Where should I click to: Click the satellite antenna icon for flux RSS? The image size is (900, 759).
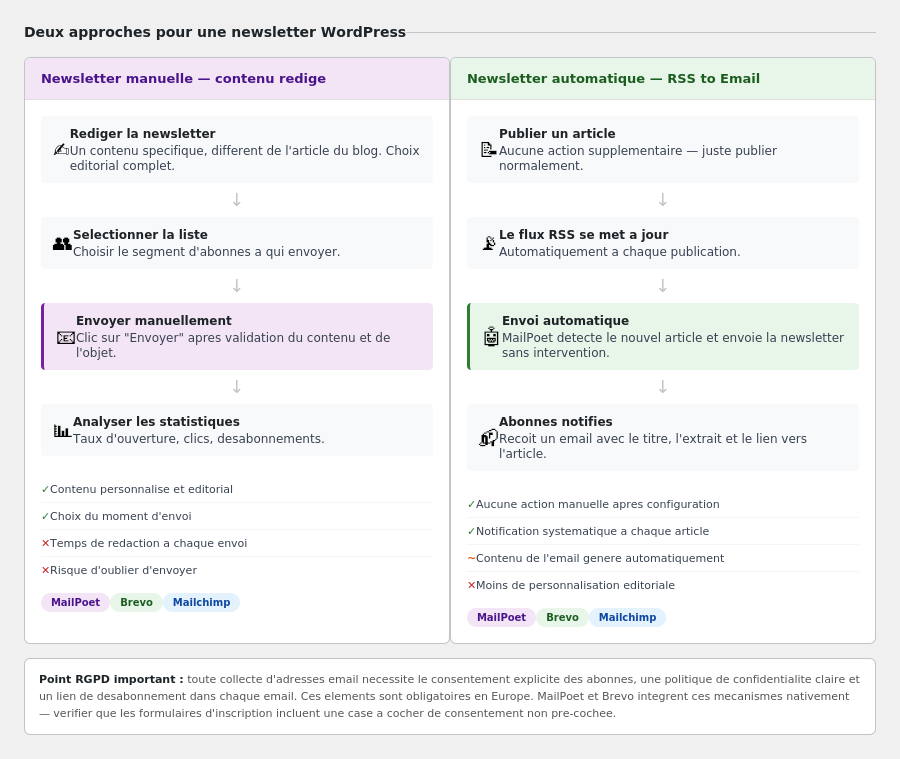coord(488,243)
